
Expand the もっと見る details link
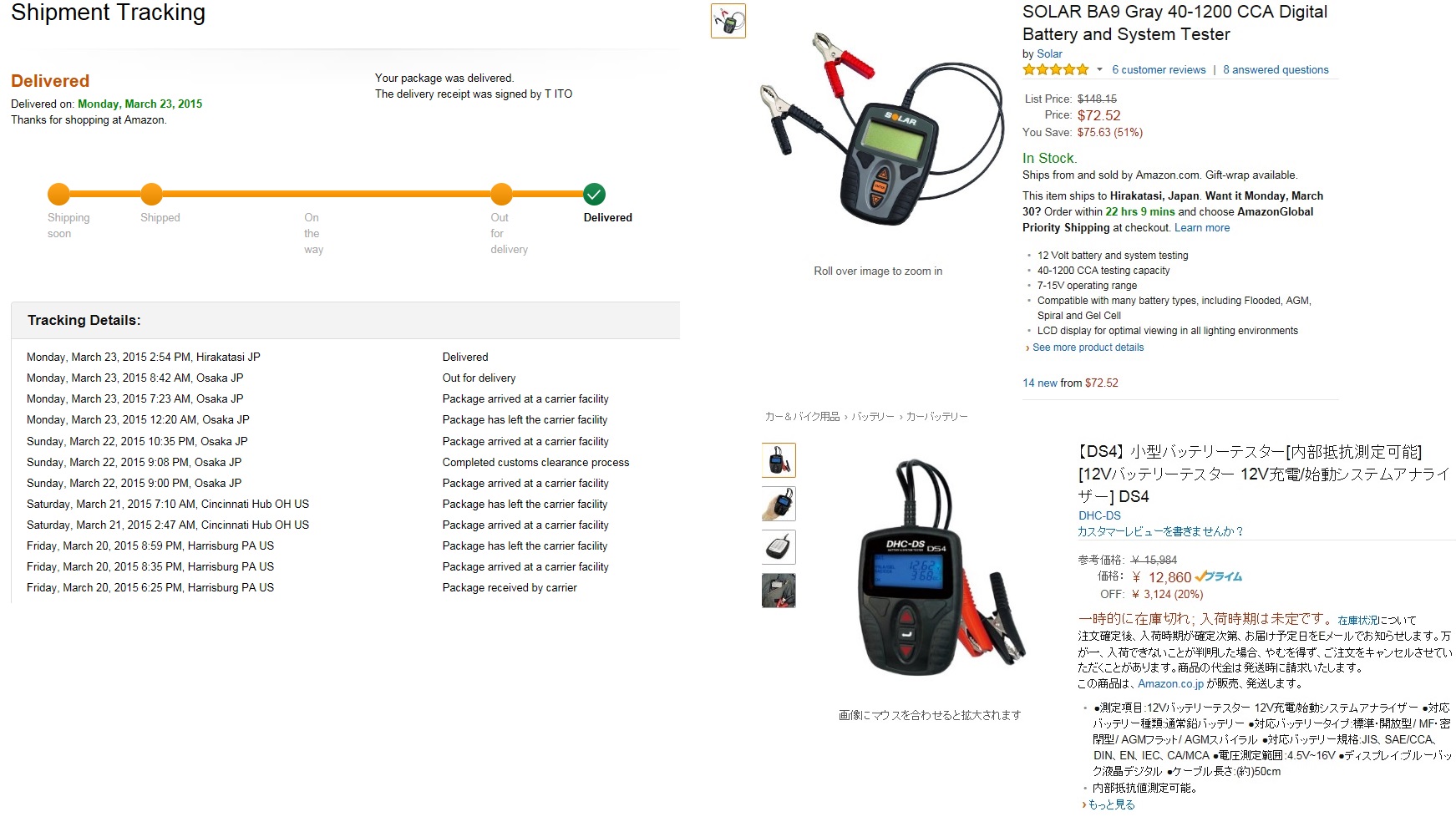point(1111,804)
